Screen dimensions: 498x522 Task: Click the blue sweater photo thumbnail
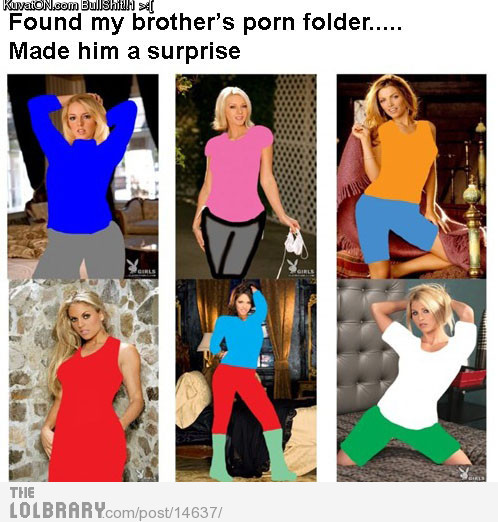(x=83, y=176)
